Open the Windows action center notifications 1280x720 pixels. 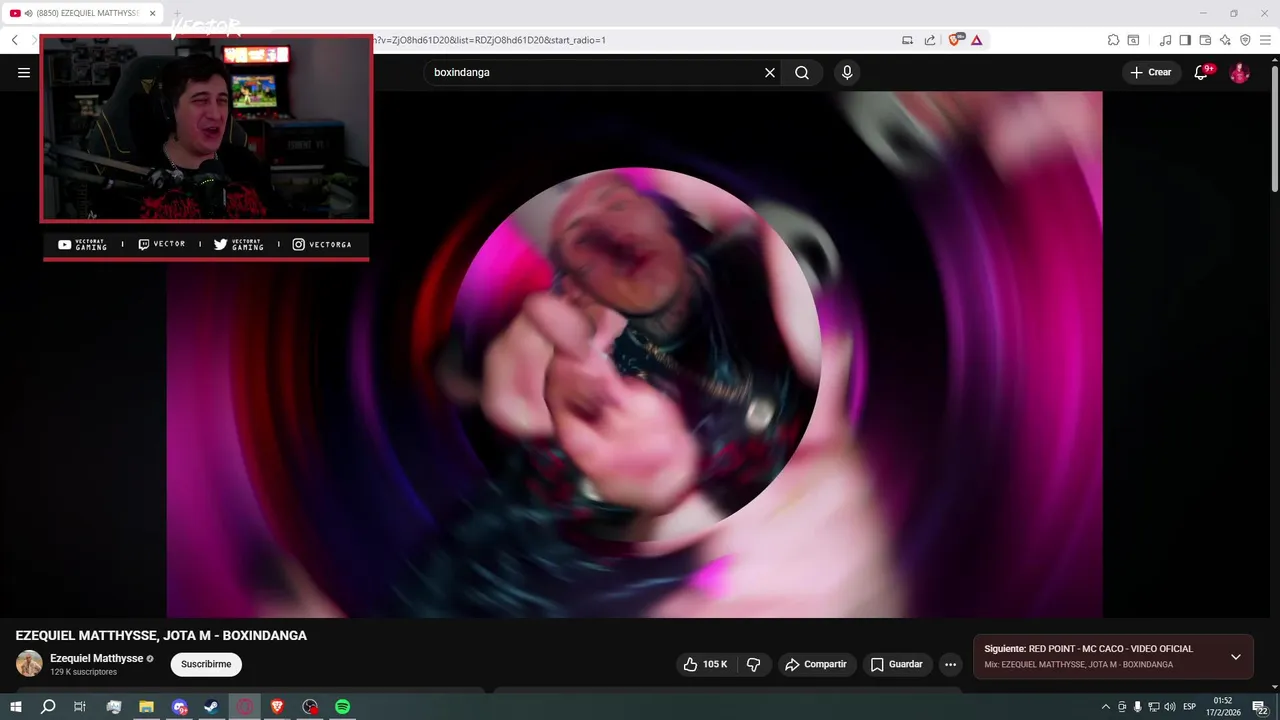[x=1260, y=707]
